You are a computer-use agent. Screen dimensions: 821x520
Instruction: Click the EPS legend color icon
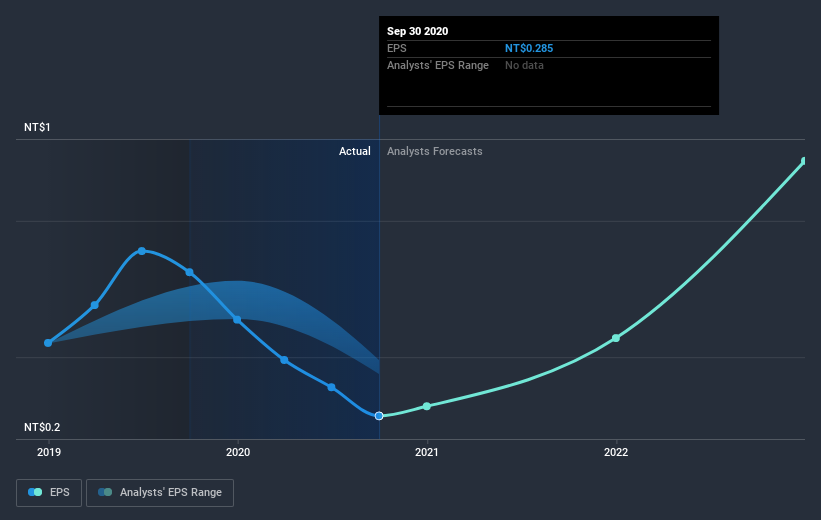[35, 492]
